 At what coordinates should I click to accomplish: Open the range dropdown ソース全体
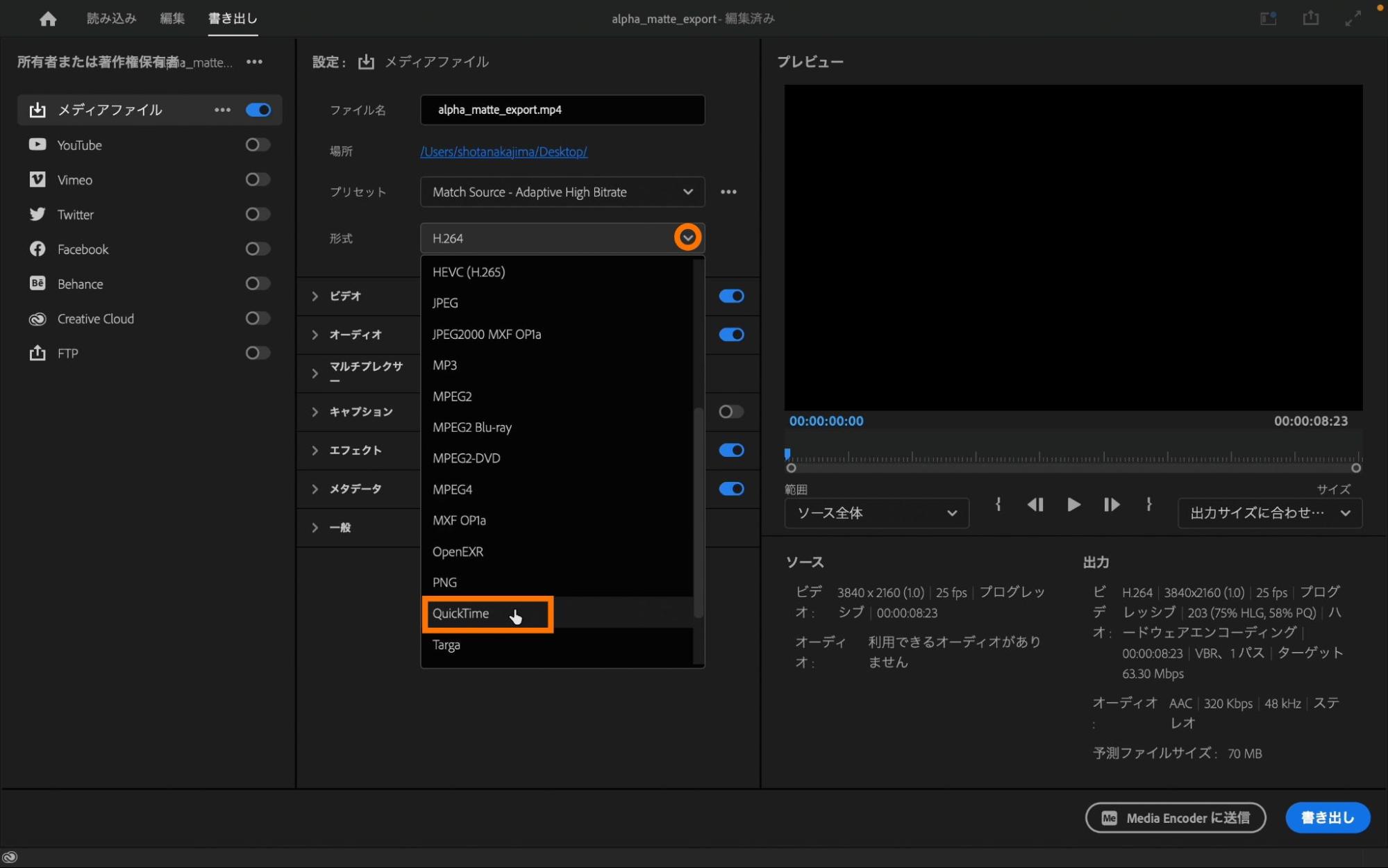click(x=876, y=513)
